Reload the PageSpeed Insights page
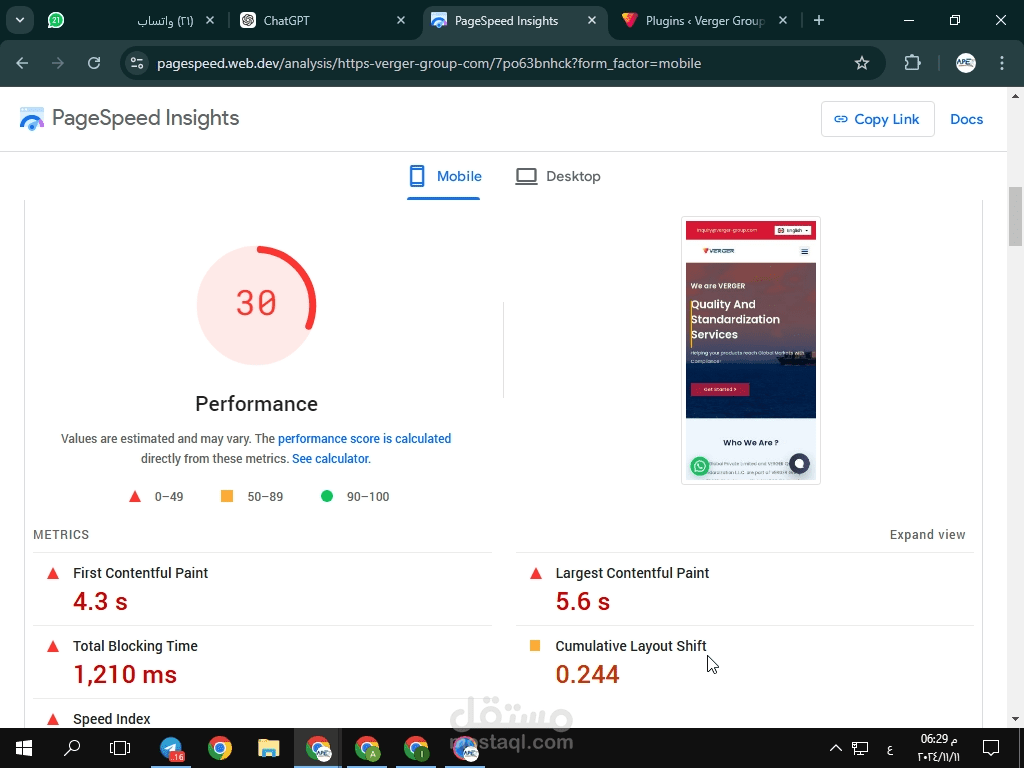Image resolution: width=1024 pixels, height=768 pixels. tap(94, 63)
